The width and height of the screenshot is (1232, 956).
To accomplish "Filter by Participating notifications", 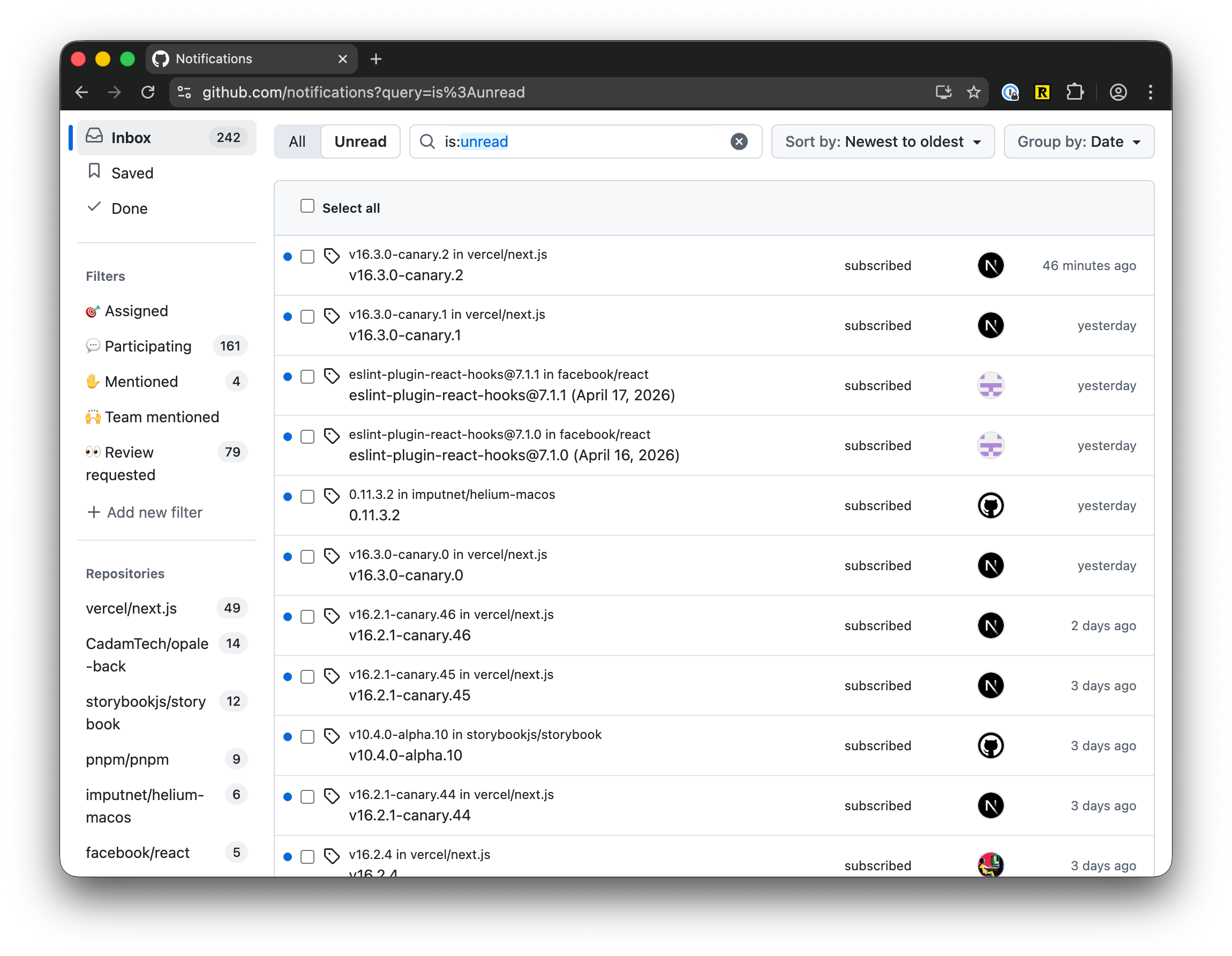I will [167, 346].
